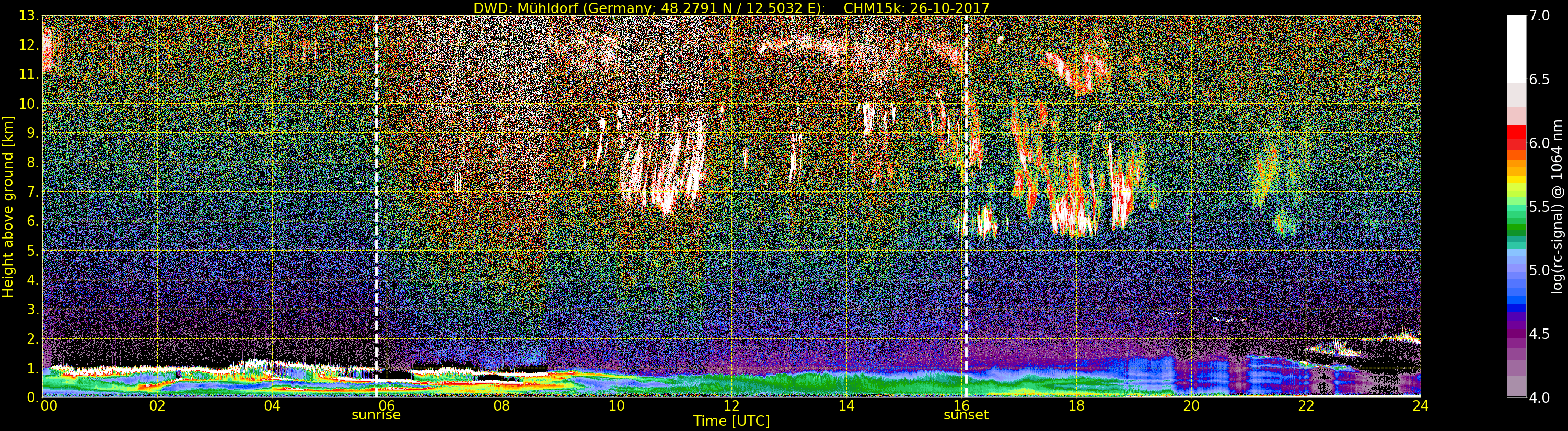Select the 12 hour tick on time axis
The image size is (1568, 431).
tap(731, 406)
